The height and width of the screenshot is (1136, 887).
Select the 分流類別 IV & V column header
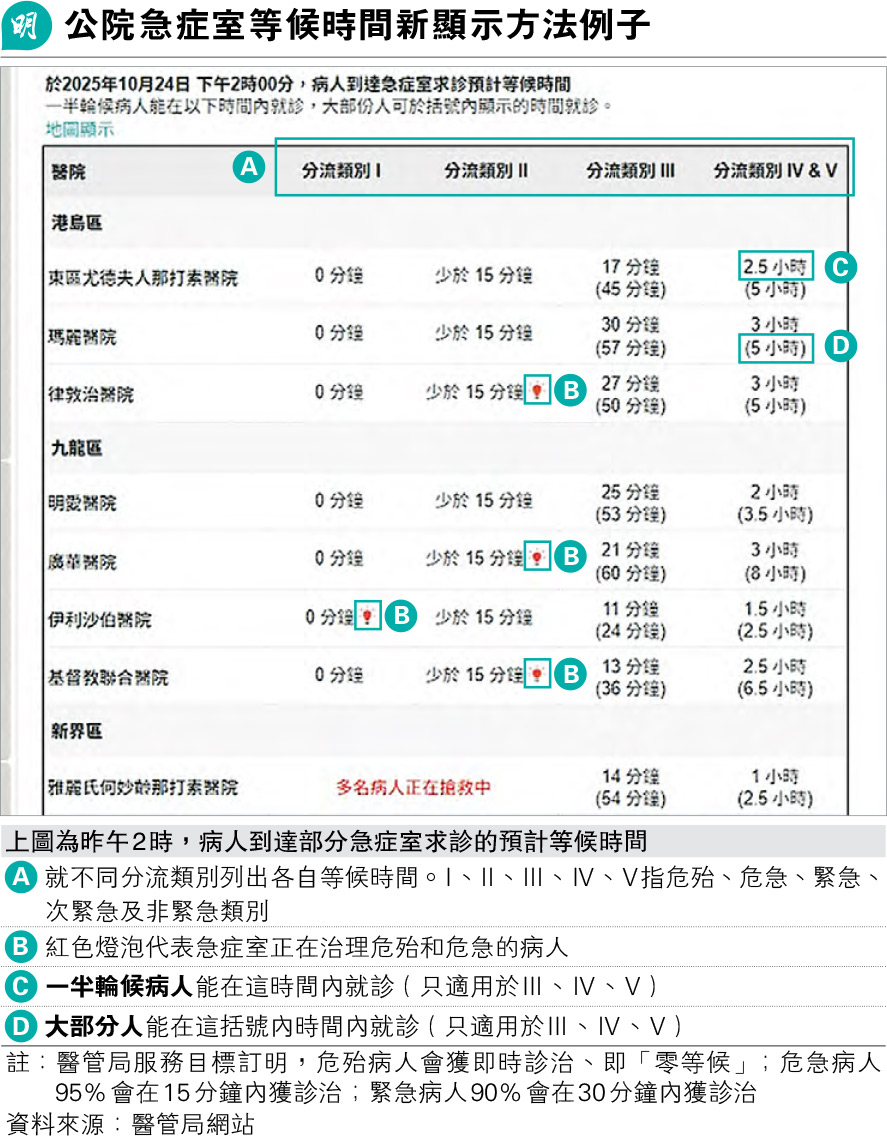(x=775, y=171)
